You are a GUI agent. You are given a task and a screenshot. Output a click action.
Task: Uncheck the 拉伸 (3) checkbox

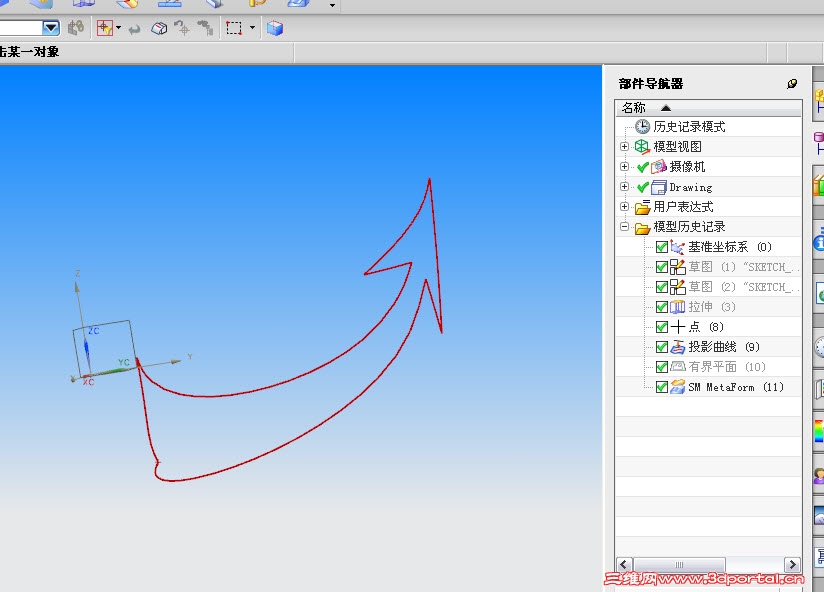point(662,307)
